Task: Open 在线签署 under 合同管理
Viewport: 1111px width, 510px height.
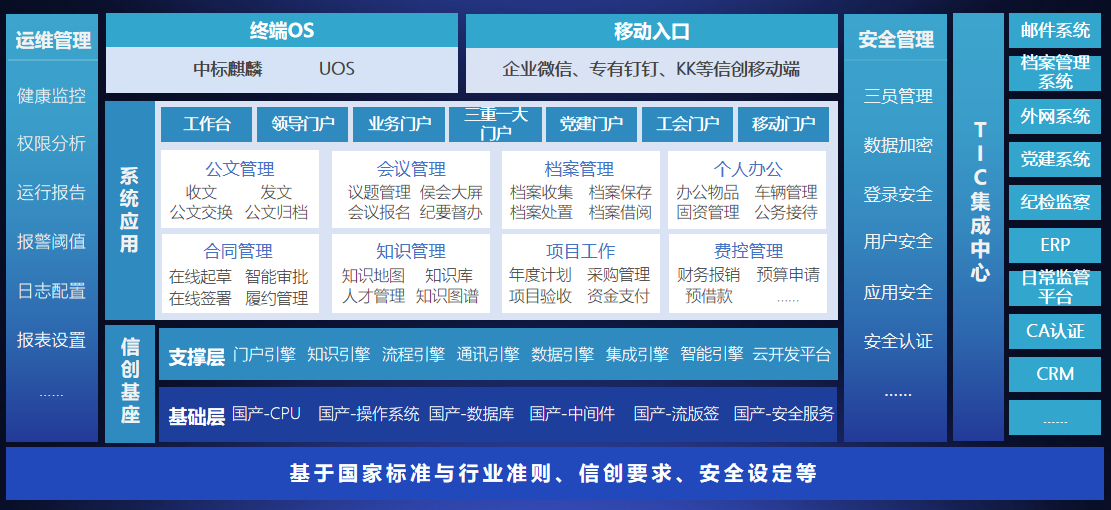Action: click(x=200, y=297)
